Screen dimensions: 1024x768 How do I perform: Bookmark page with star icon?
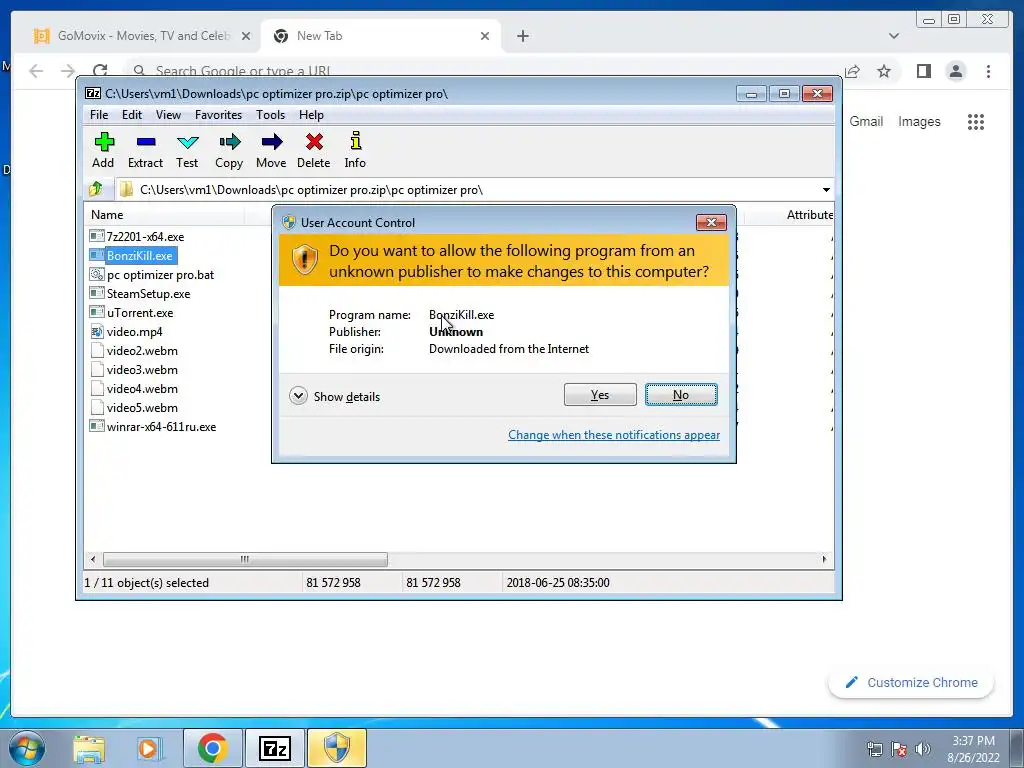(x=884, y=71)
